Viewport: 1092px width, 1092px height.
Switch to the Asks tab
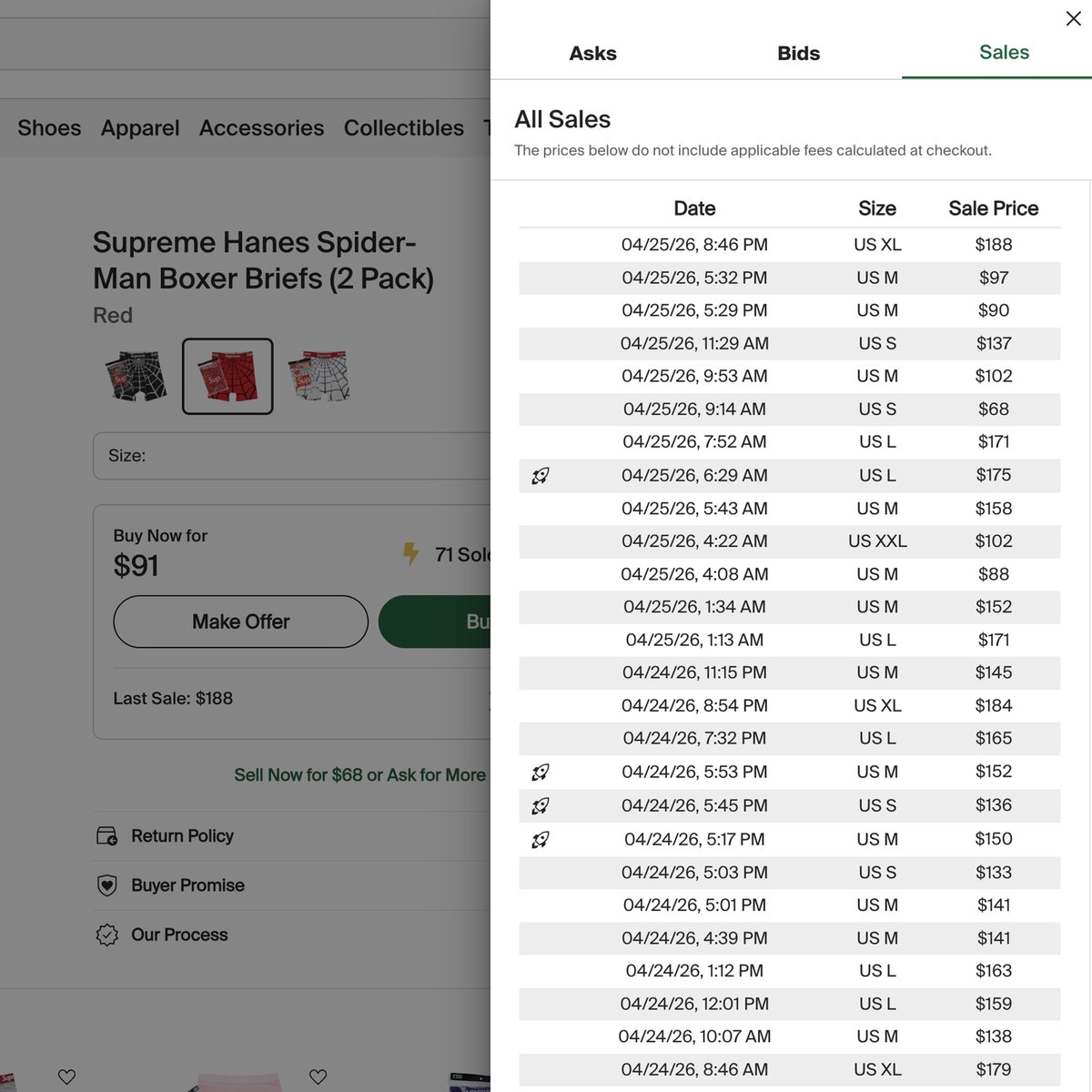(x=593, y=54)
